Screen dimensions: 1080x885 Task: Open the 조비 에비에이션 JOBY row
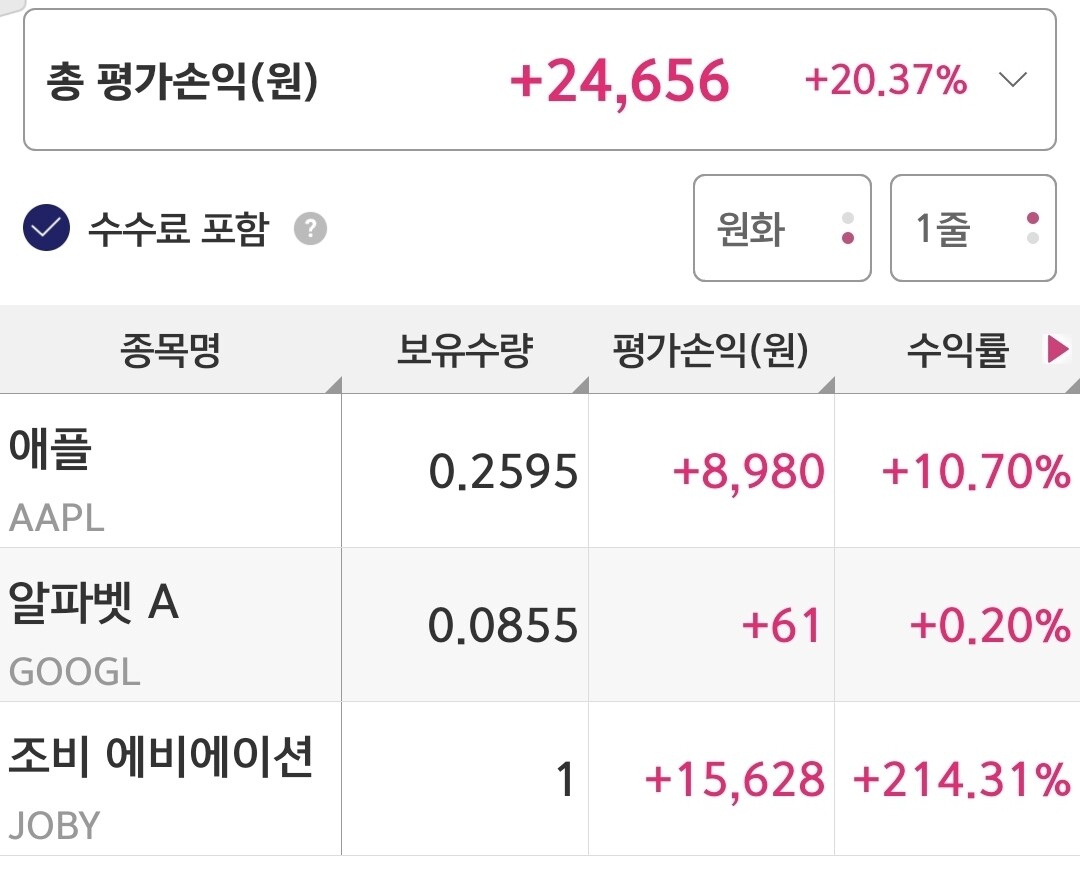click(540, 779)
